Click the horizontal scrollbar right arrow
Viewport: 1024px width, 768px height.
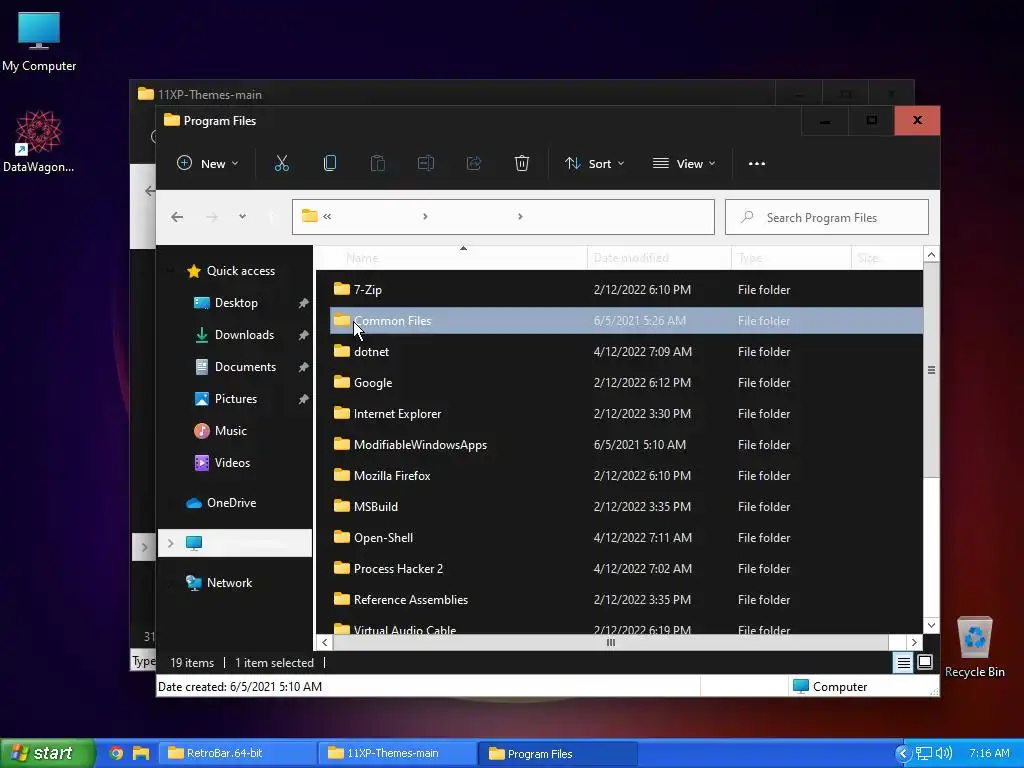[x=914, y=643]
